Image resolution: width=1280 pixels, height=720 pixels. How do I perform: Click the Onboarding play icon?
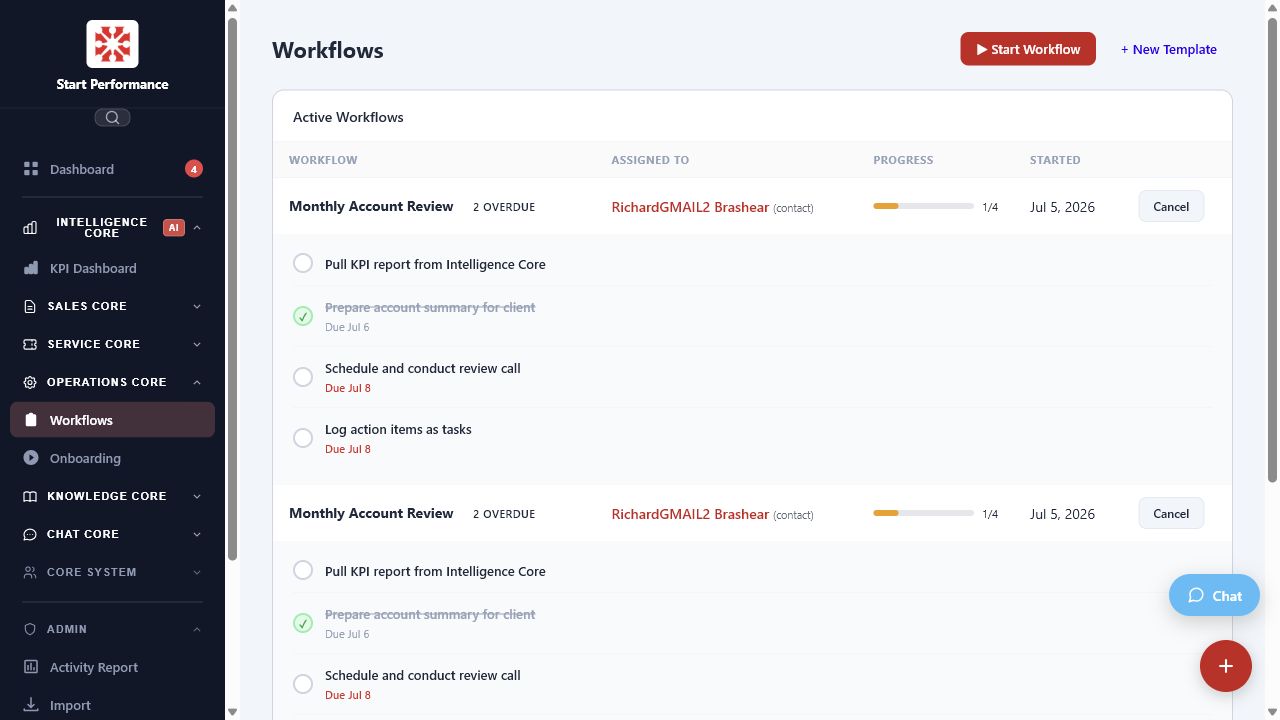(x=31, y=458)
